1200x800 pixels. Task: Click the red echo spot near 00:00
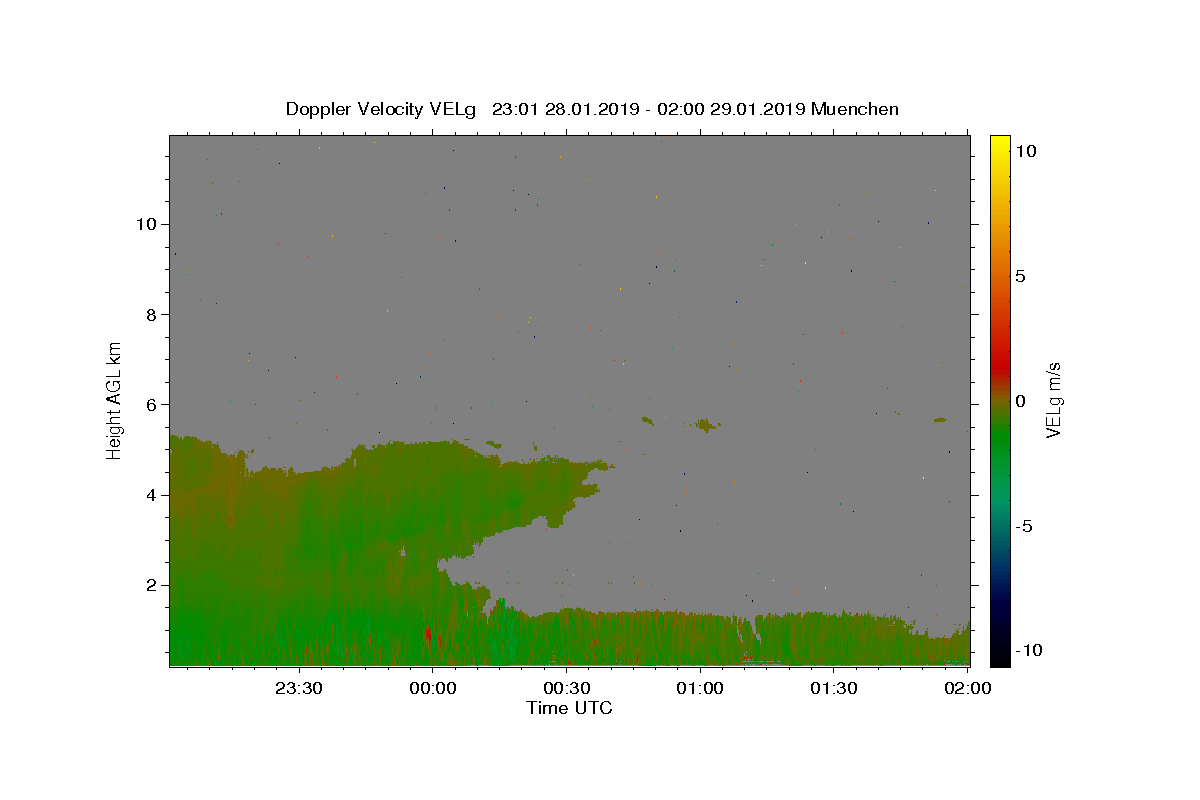coord(428,635)
